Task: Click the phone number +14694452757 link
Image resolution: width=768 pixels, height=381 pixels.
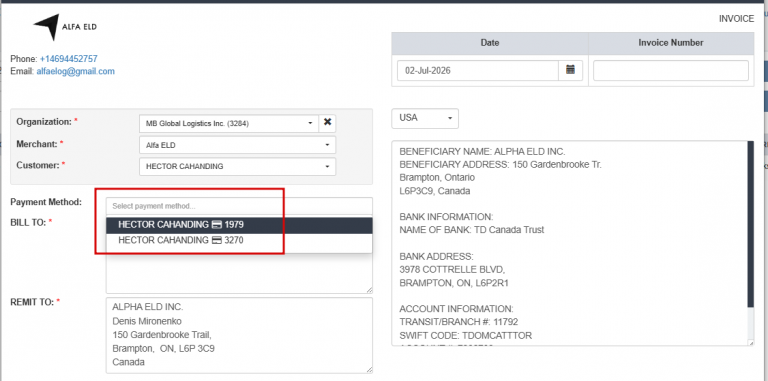Action: 69,59
